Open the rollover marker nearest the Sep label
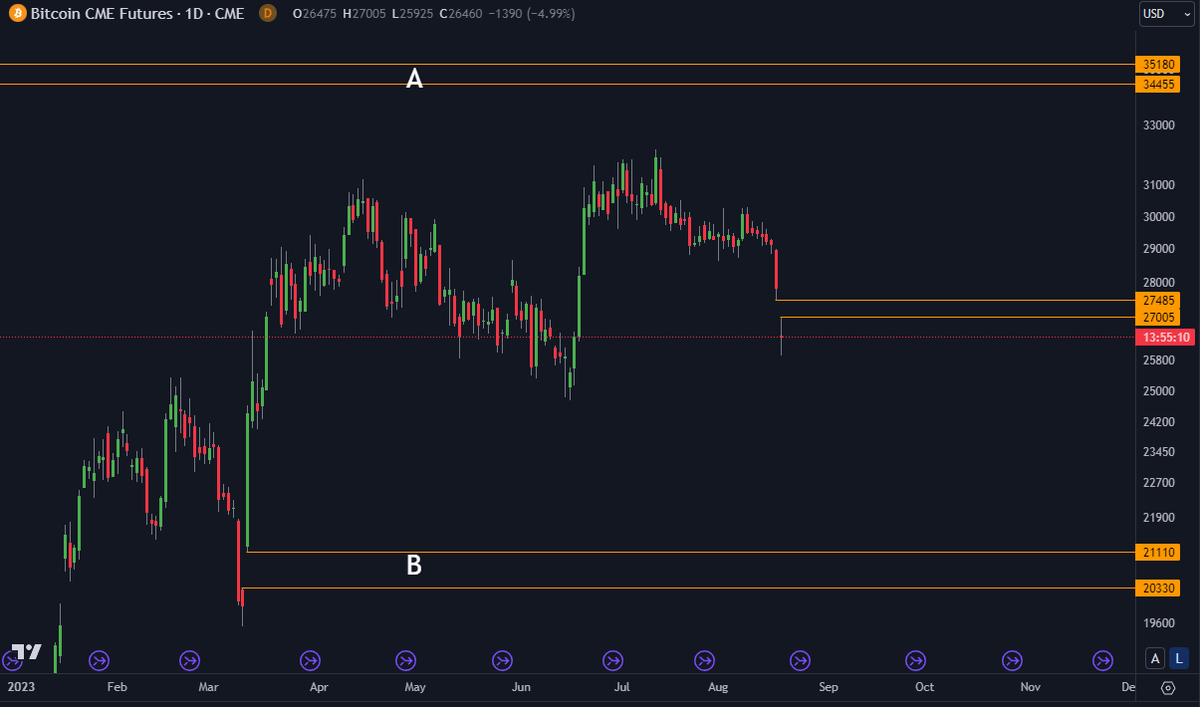Image resolution: width=1200 pixels, height=707 pixels. [x=800, y=660]
